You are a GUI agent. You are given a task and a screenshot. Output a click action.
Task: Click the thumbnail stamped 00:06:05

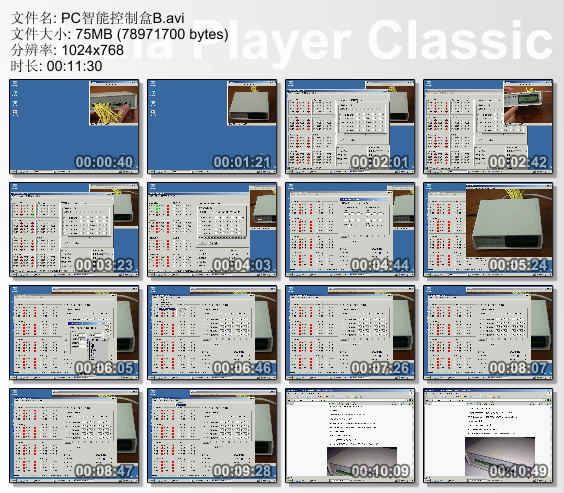tap(74, 333)
